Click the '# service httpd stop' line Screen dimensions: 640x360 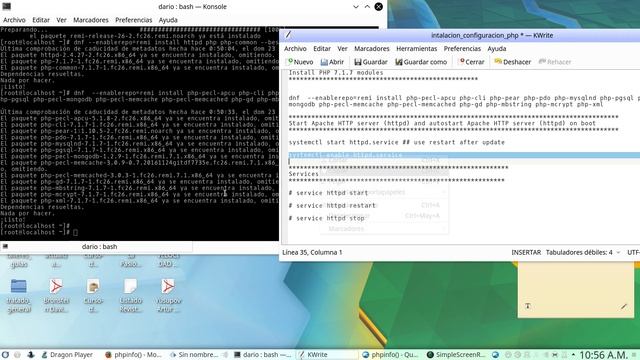click(x=326, y=218)
